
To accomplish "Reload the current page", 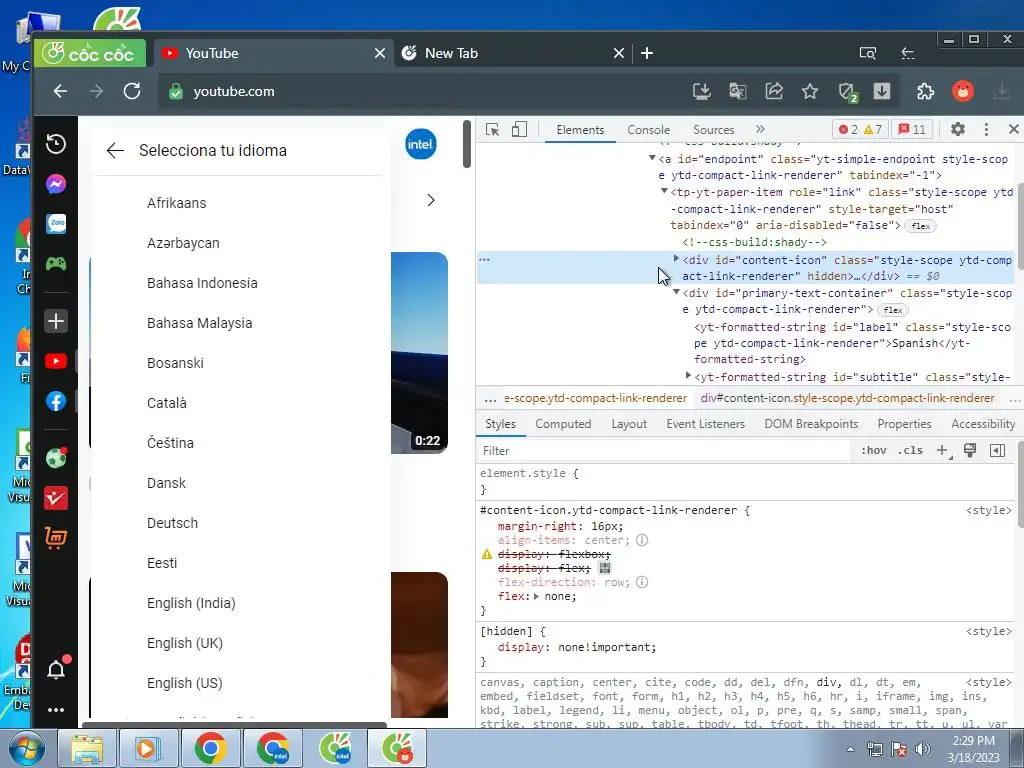I will coord(132,91).
